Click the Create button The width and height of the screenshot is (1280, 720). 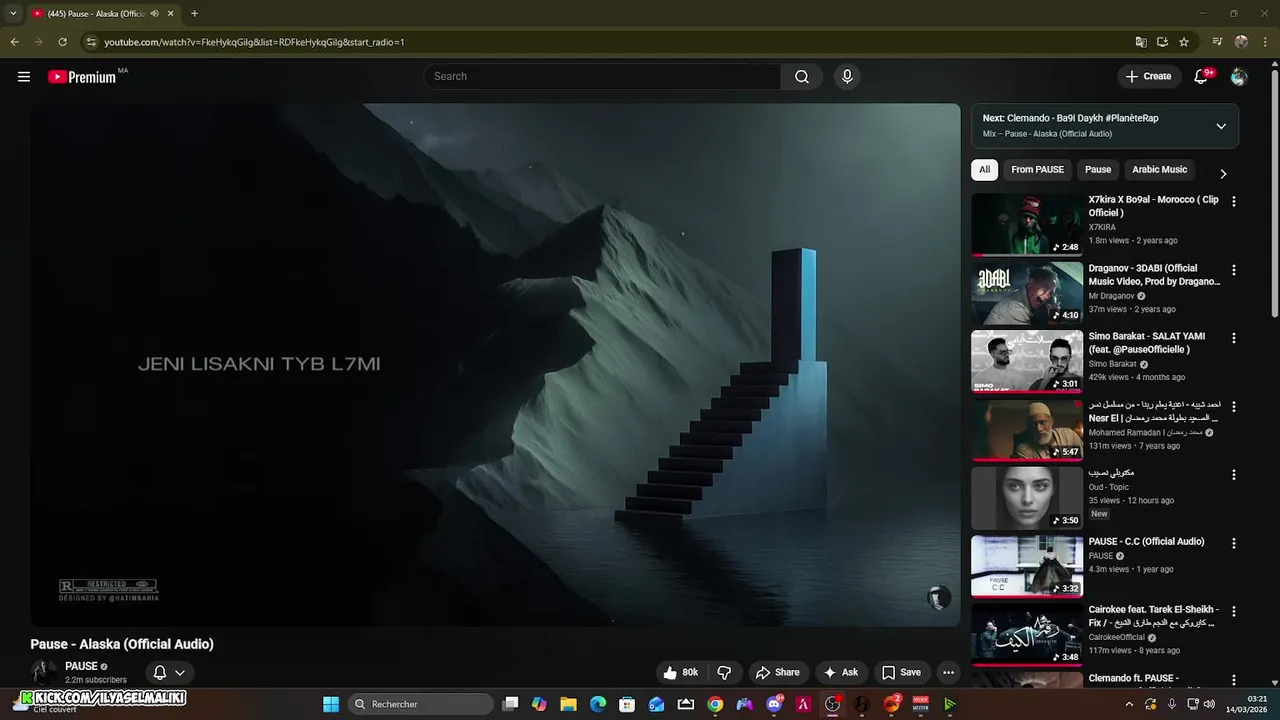pos(1148,77)
